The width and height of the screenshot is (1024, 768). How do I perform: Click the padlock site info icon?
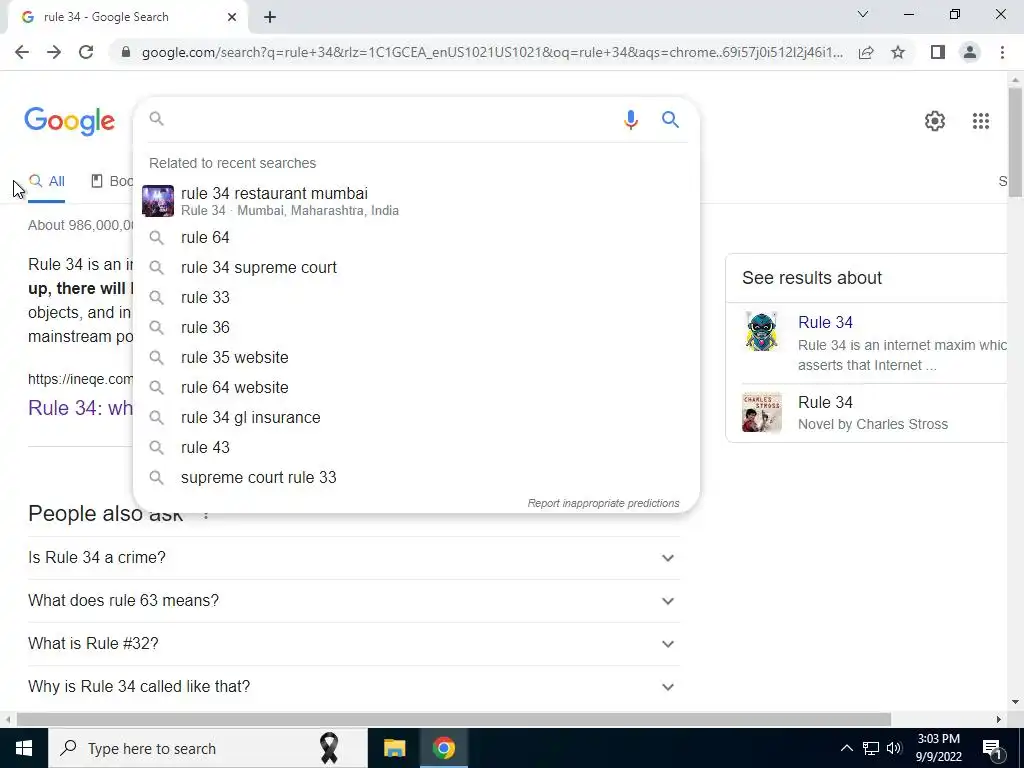coord(126,52)
